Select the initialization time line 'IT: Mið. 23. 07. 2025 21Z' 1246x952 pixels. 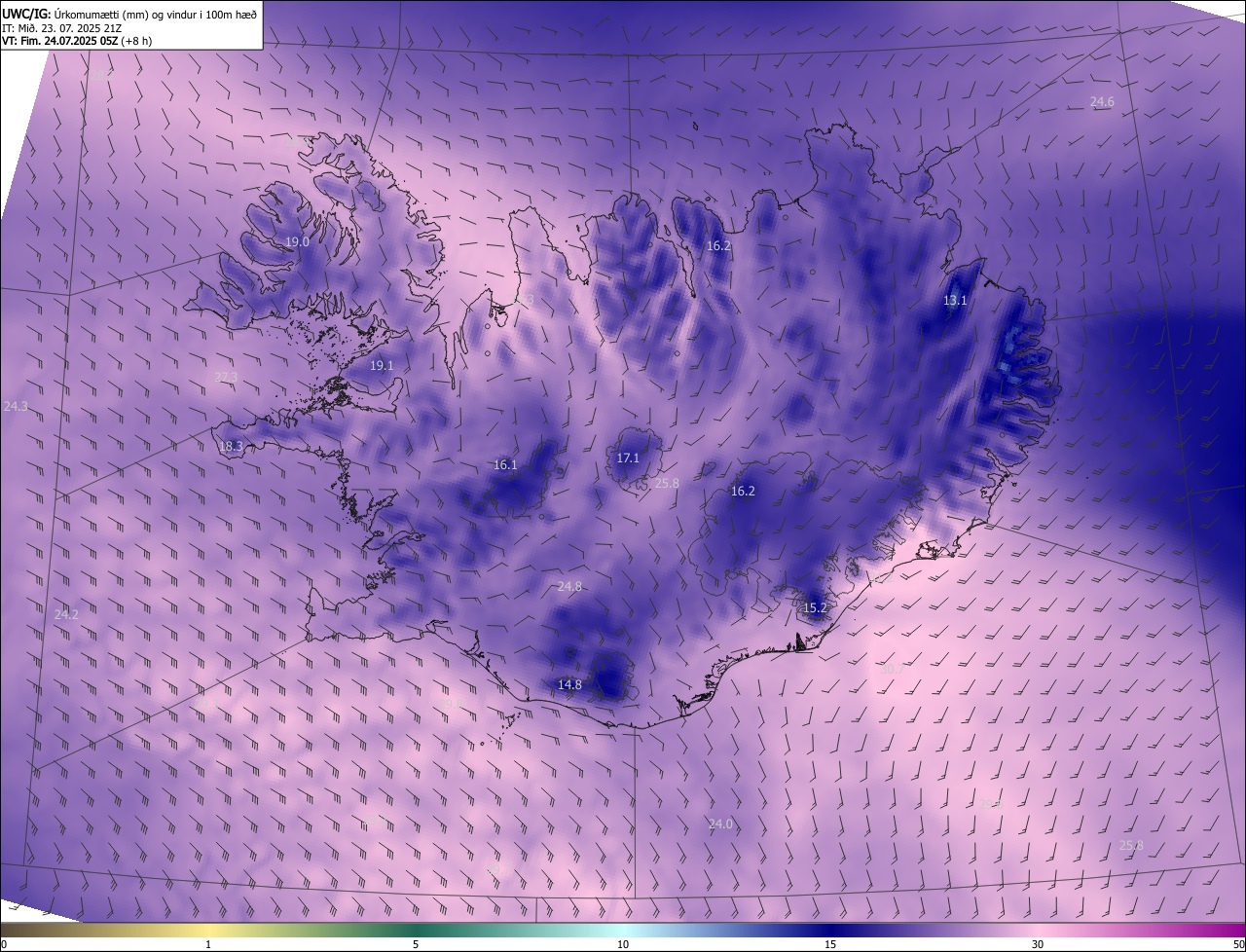click(x=61, y=28)
